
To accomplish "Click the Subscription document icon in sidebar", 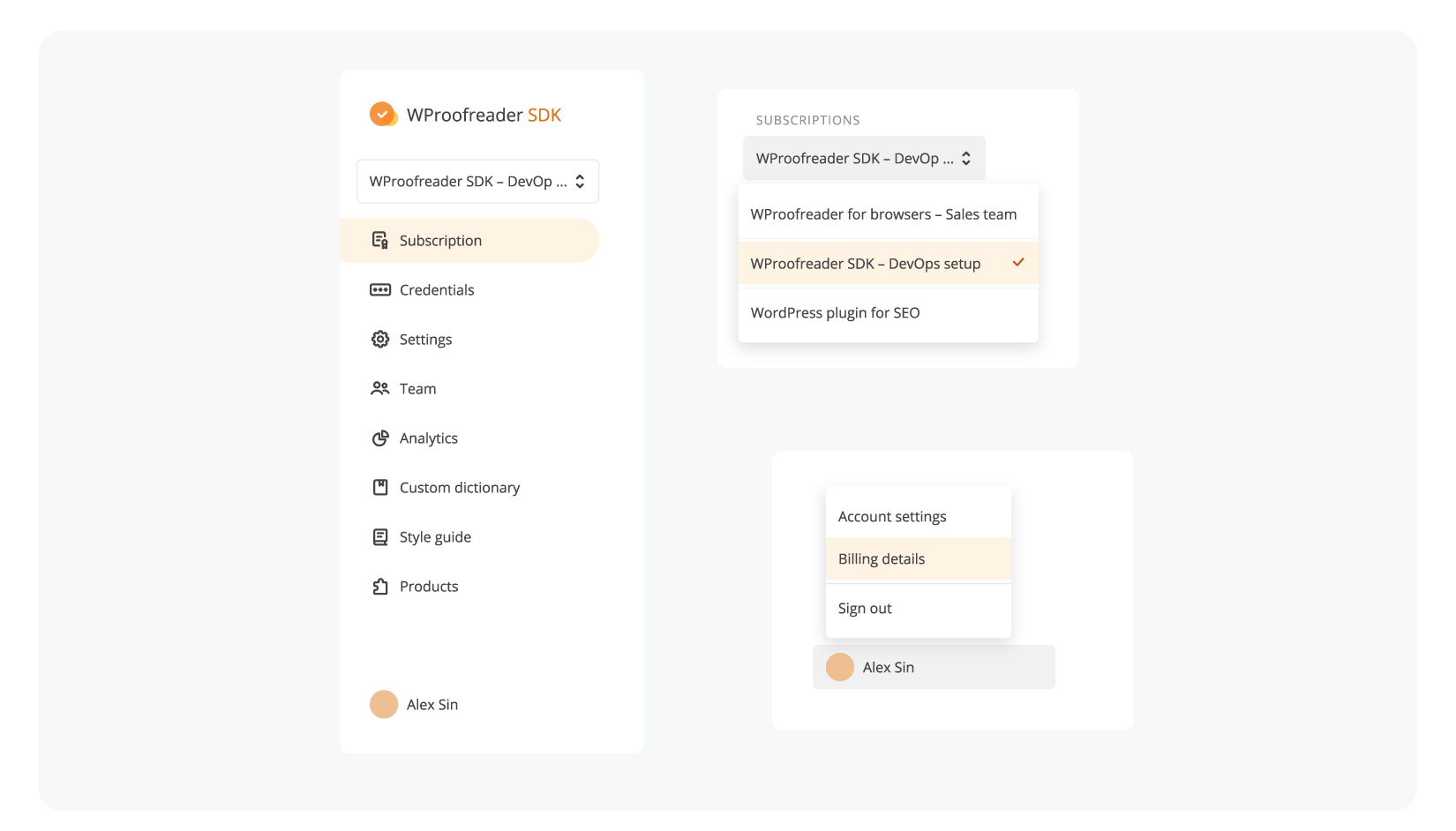I will tap(380, 240).
